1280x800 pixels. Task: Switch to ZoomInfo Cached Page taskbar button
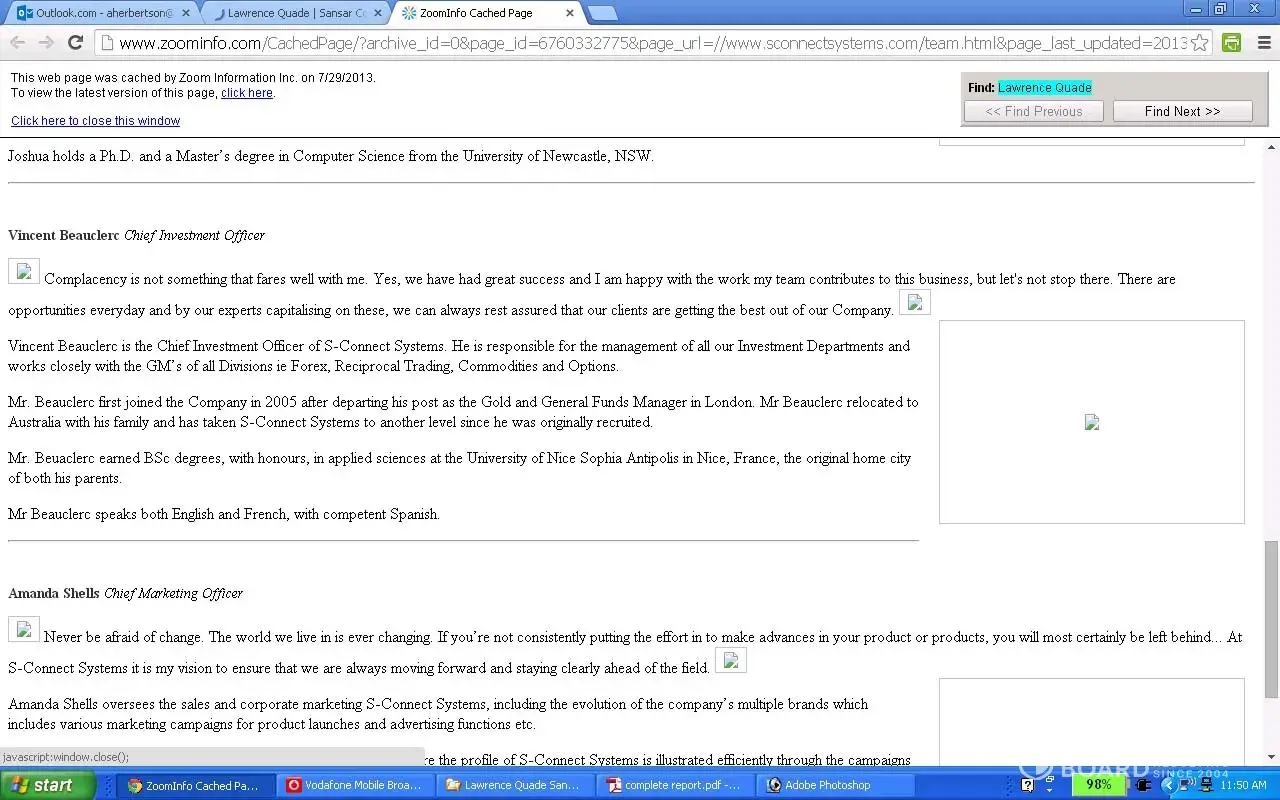pyautogui.click(x=196, y=785)
